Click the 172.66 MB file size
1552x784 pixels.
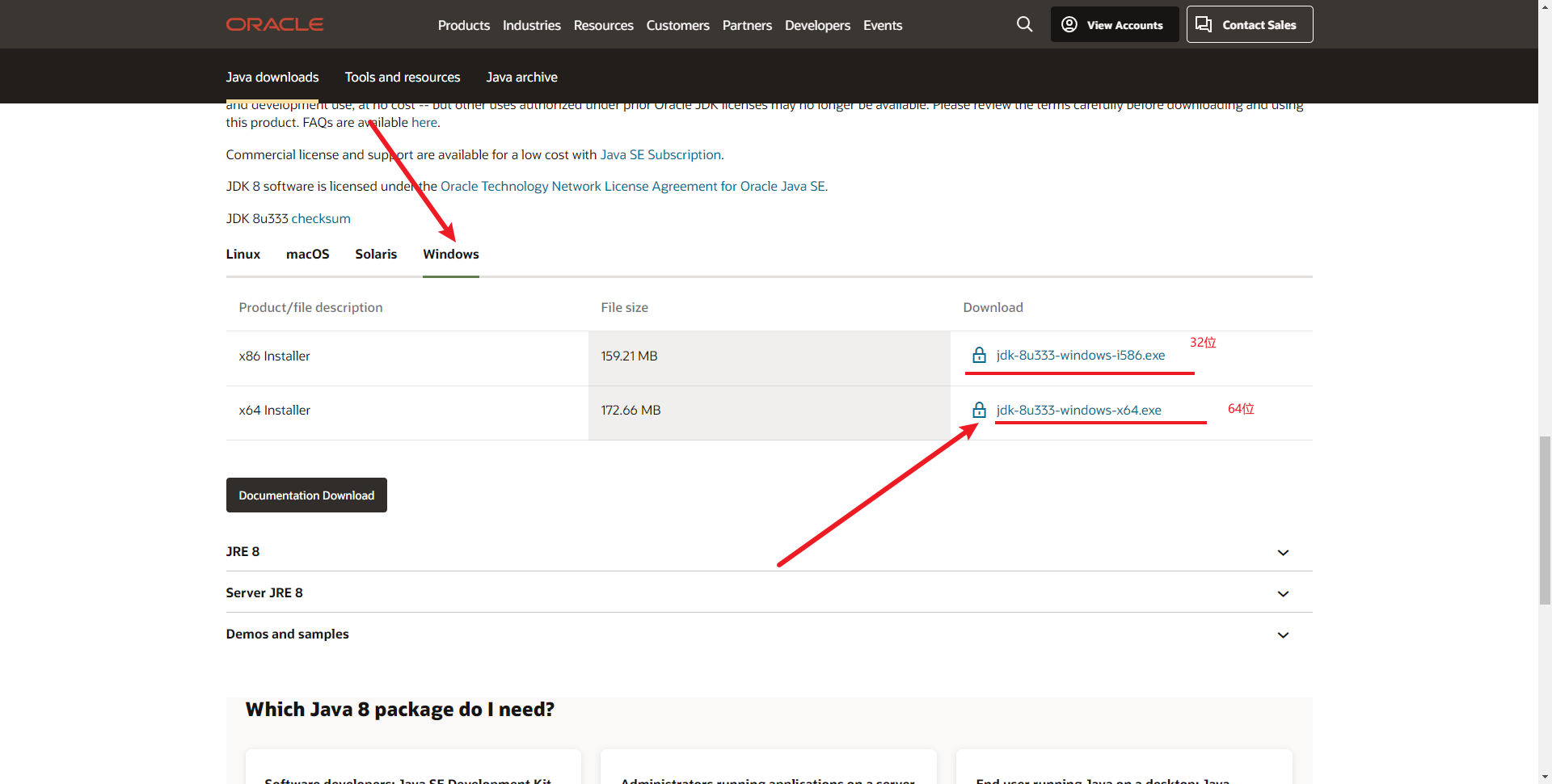pos(631,410)
